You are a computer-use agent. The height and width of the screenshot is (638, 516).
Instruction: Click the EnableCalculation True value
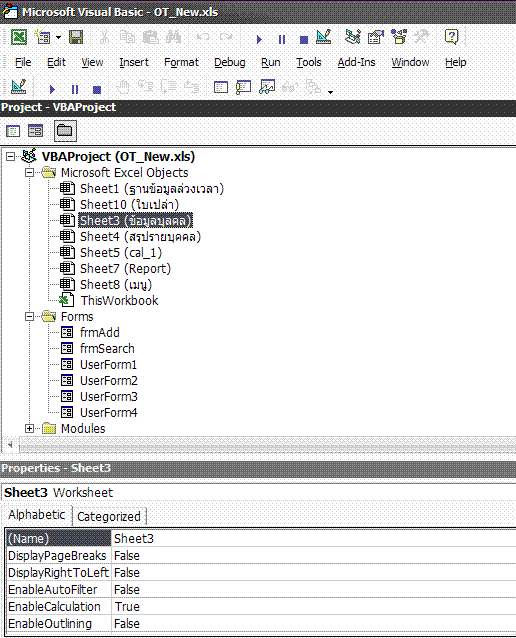313,606
